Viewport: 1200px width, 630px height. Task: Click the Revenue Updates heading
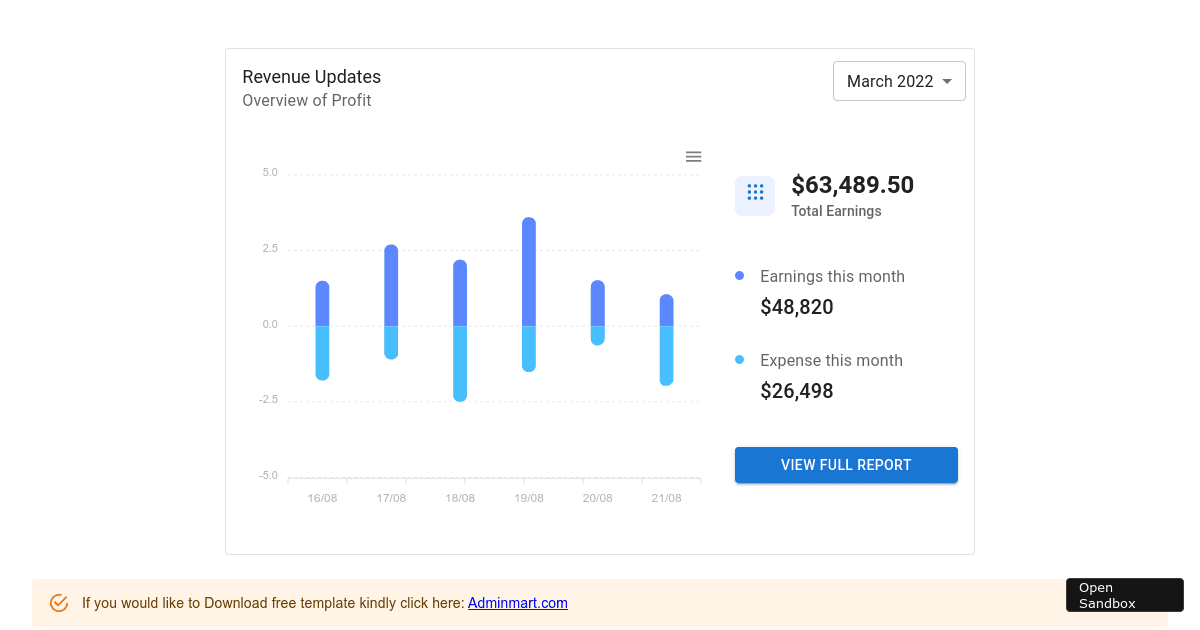click(312, 77)
